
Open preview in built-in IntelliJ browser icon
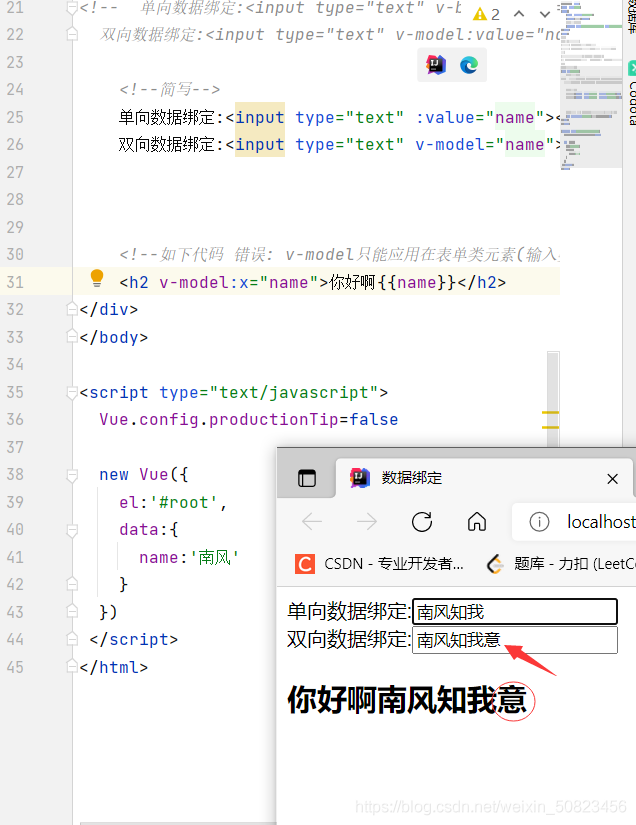coord(435,65)
